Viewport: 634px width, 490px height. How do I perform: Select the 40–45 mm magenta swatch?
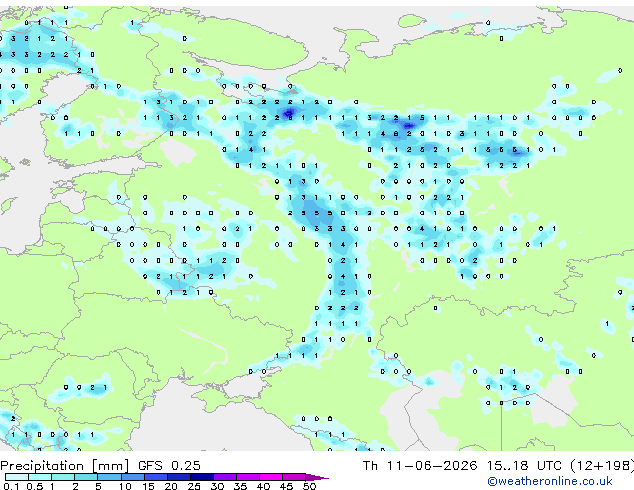pyautogui.click(x=271, y=477)
